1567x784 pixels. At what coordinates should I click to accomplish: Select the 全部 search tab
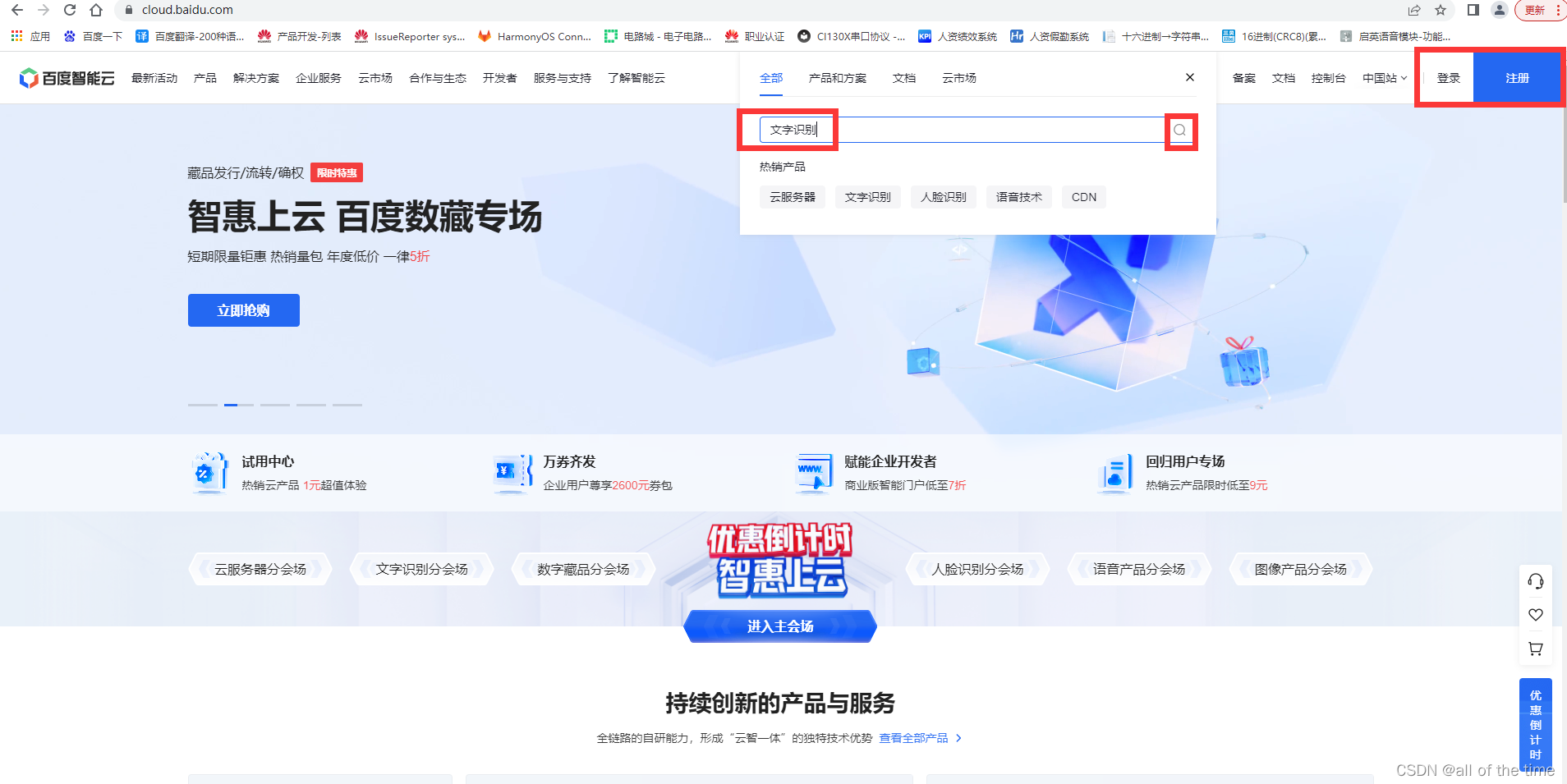[771, 78]
